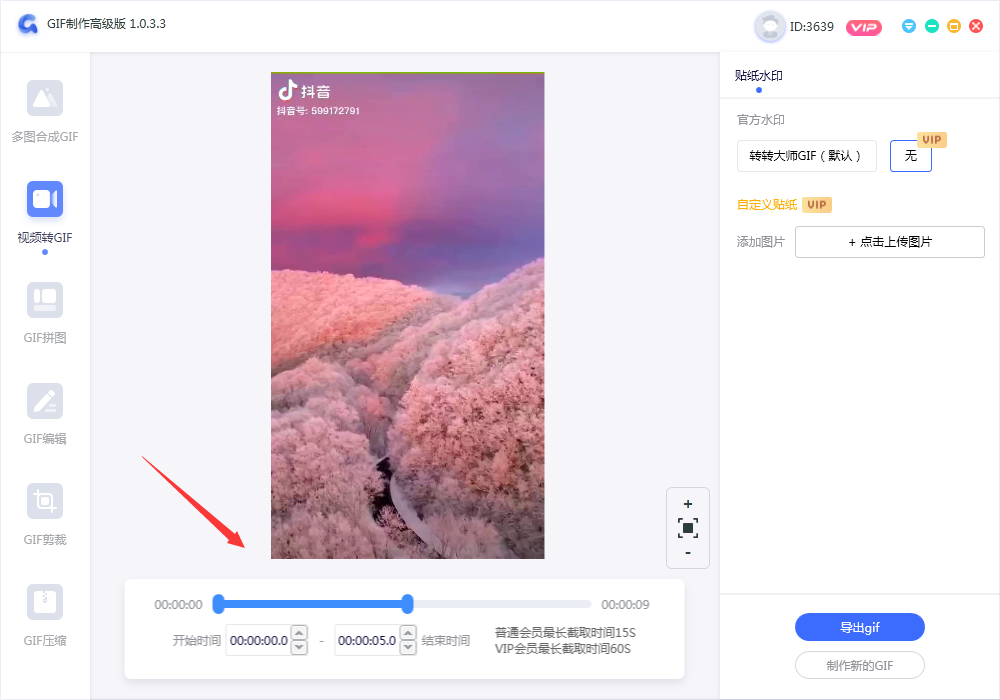Select 无 watermark option

tap(910, 156)
